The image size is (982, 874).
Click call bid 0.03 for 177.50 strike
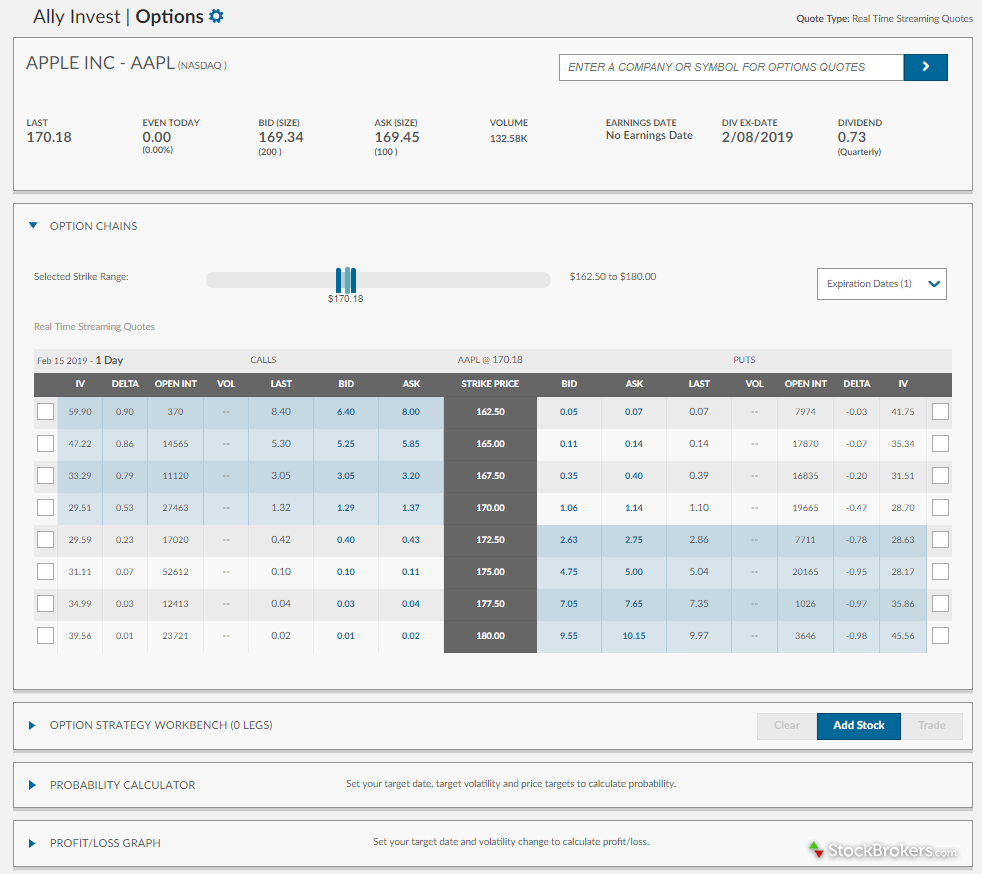tap(346, 603)
